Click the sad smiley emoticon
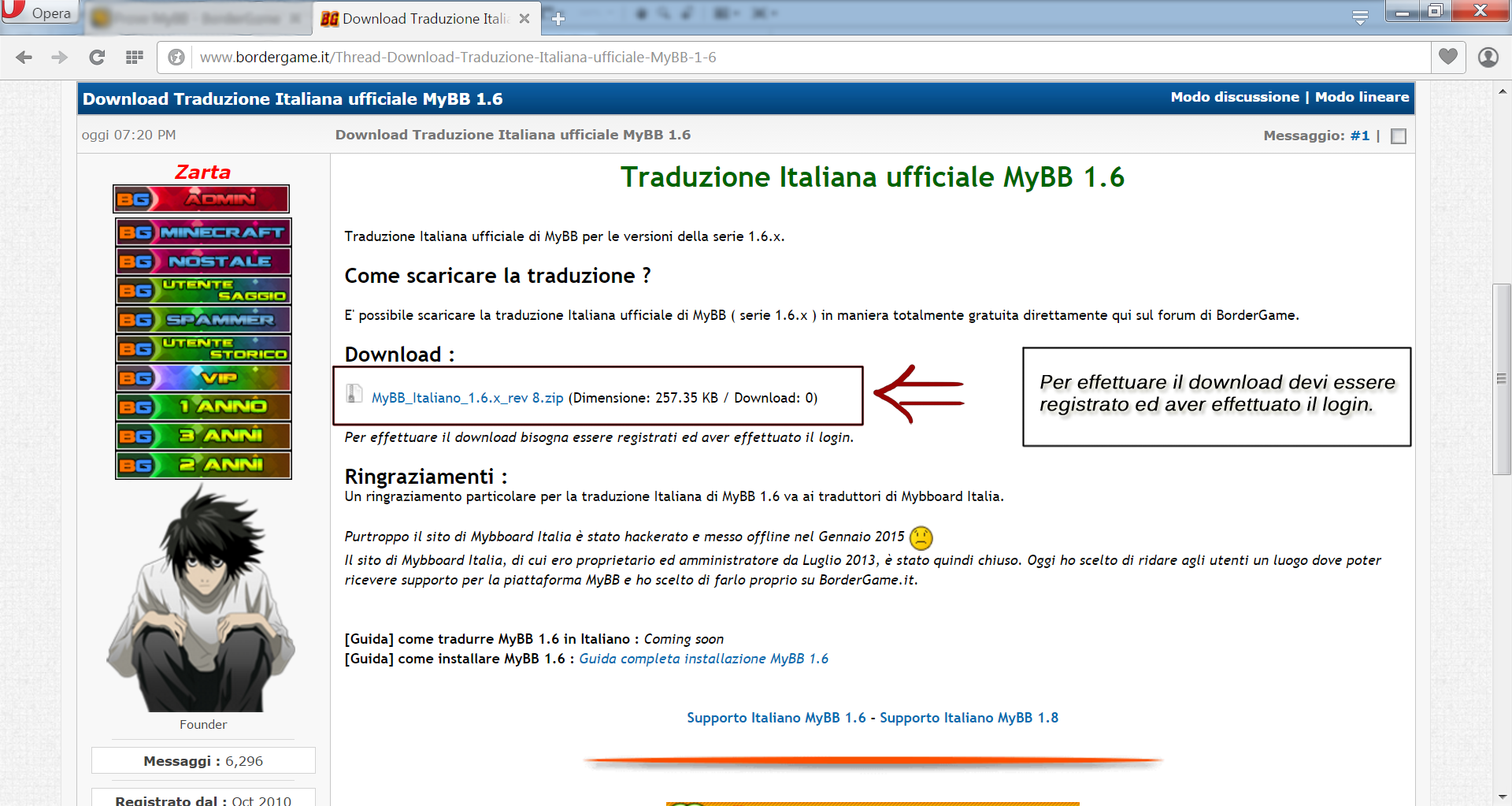 [x=921, y=538]
